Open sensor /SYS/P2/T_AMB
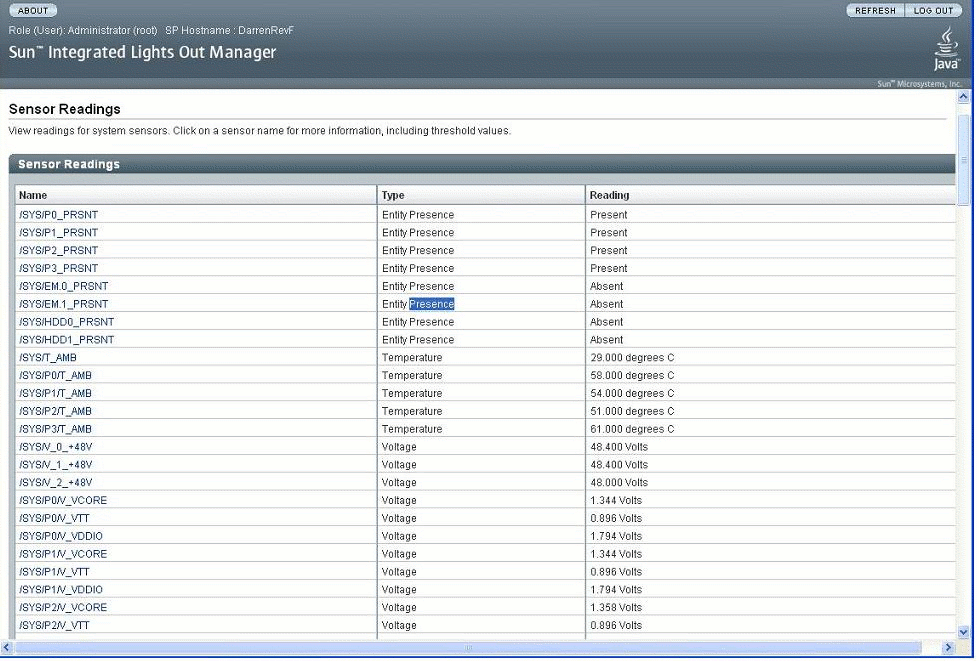The width and height of the screenshot is (979, 661). tap(55, 411)
